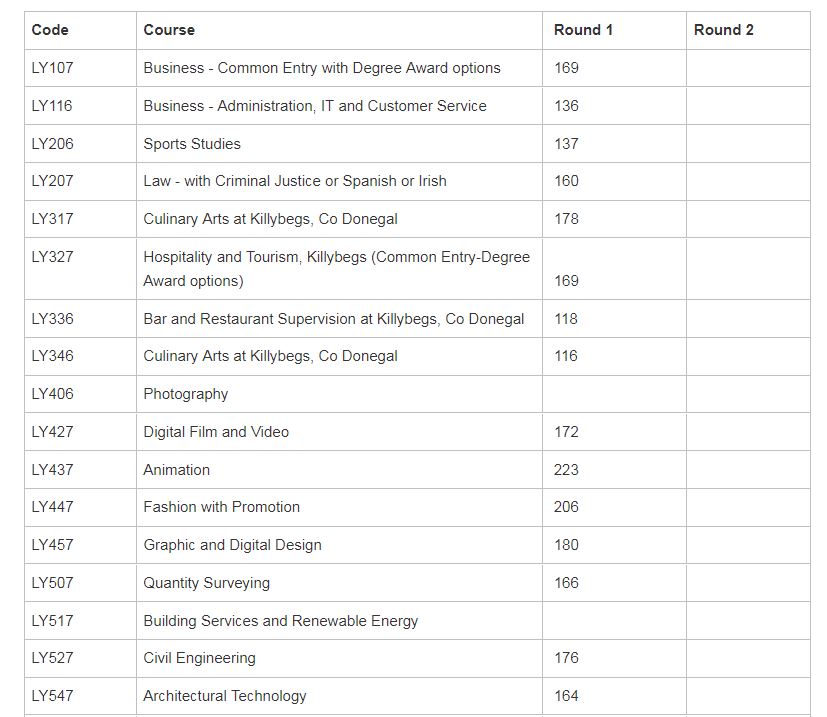The image size is (827, 717).
Task: Click course code LY457
Action: [x=52, y=545]
